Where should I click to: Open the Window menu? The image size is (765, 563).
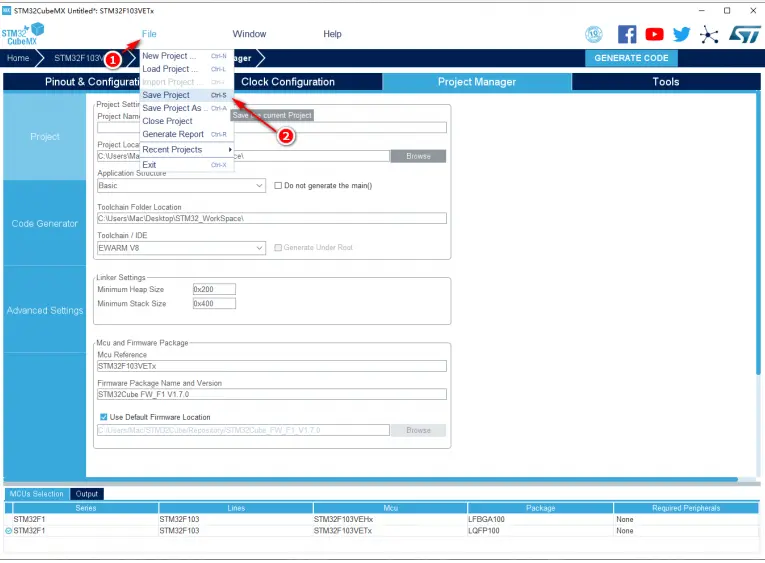[249, 34]
